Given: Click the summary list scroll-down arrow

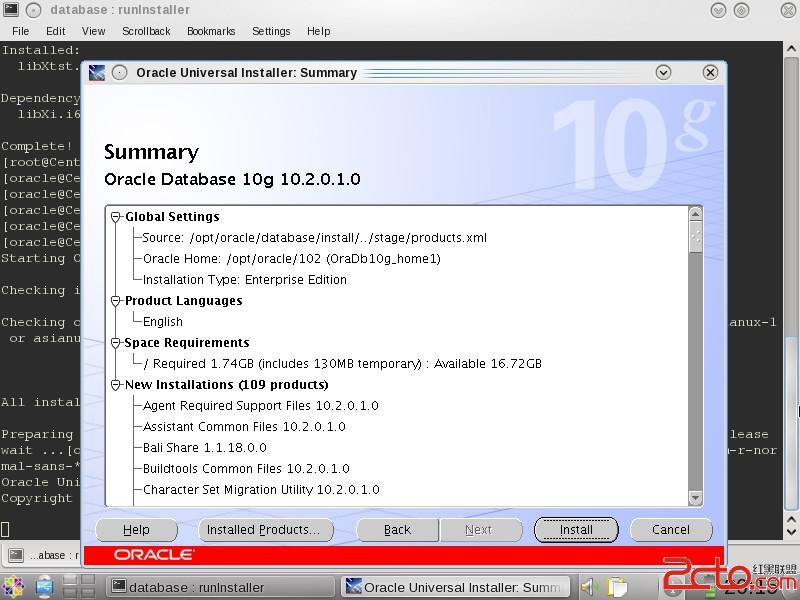Looking at the screenshot, I should (695, 497).
